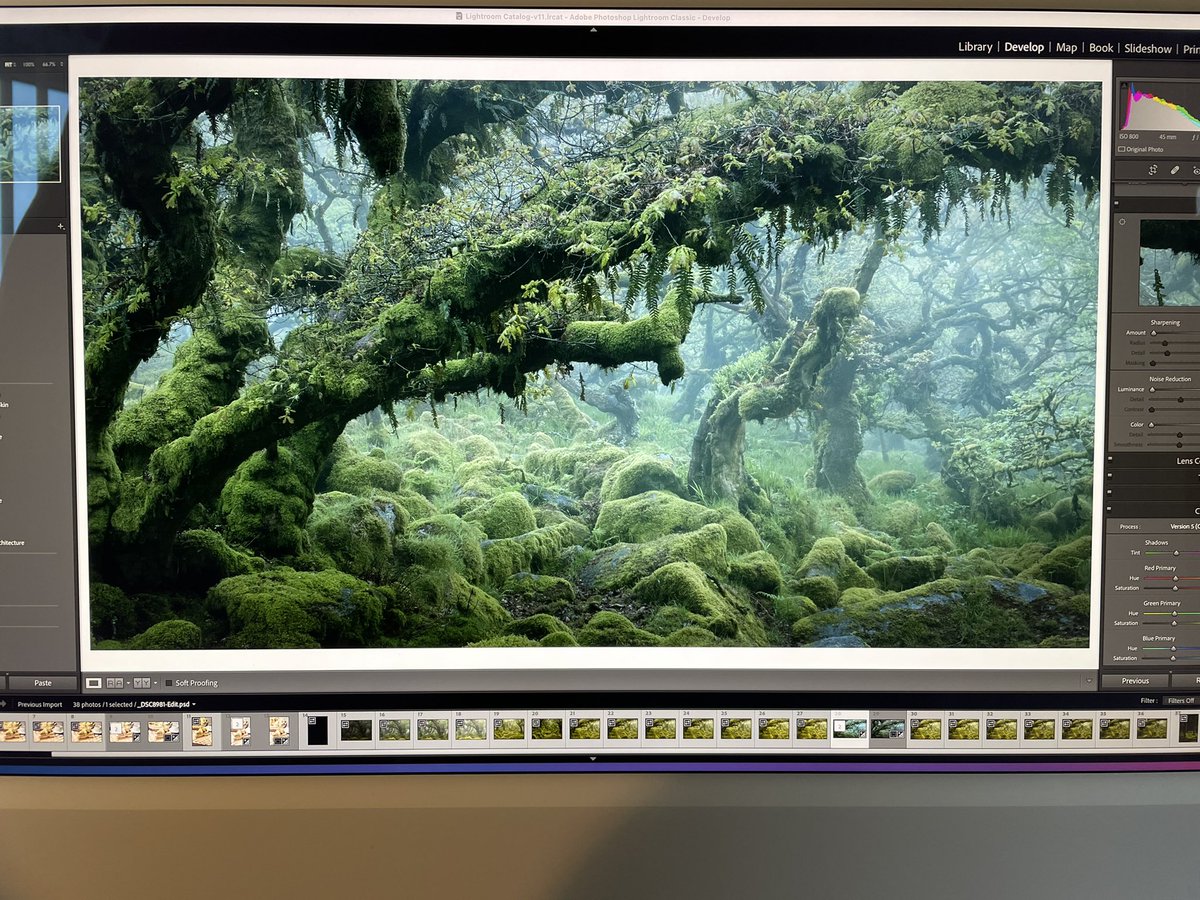This screenshot has width=1200, height=900.
Task: Adjust the Blue Primary Hue slider
Action: pyautogui.click(x=1172, y=648)
